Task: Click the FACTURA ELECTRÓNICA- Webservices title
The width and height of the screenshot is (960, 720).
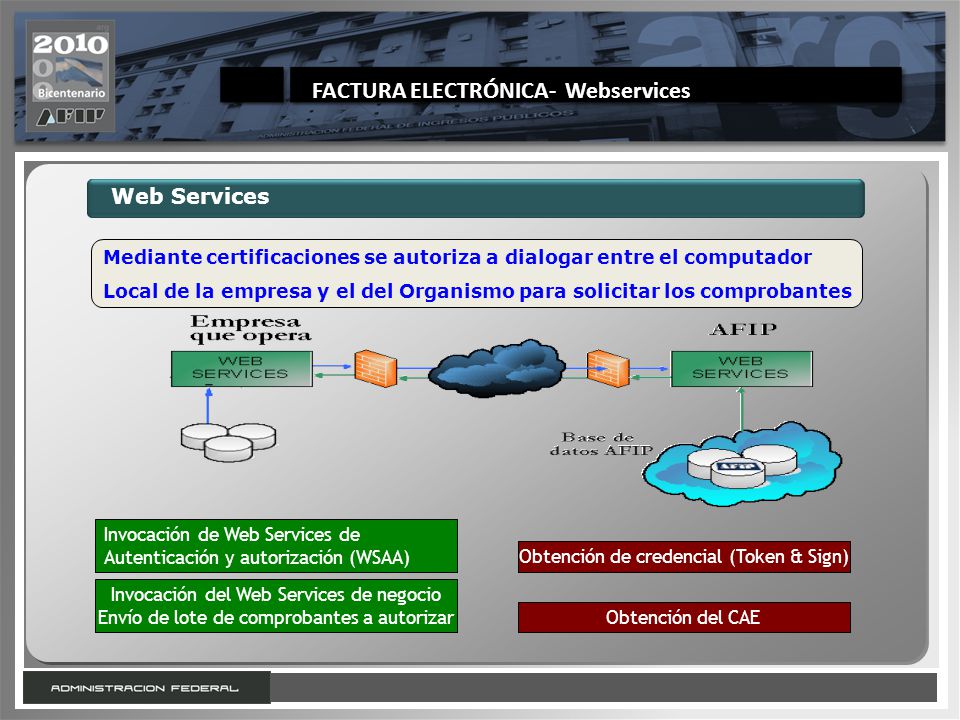Action: click(501, 91)
